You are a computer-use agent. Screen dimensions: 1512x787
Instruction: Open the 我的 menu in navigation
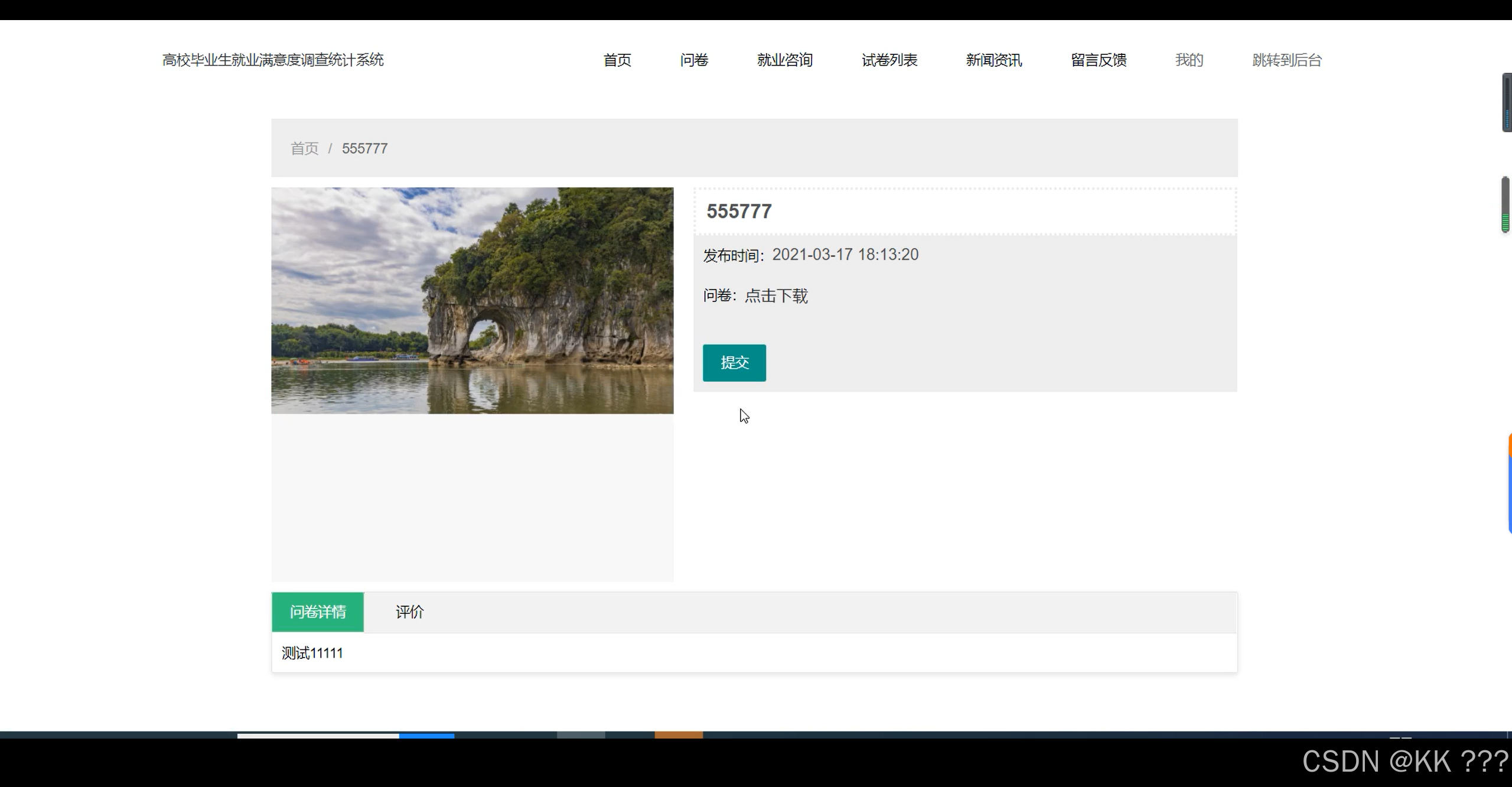coord(1189,60)
